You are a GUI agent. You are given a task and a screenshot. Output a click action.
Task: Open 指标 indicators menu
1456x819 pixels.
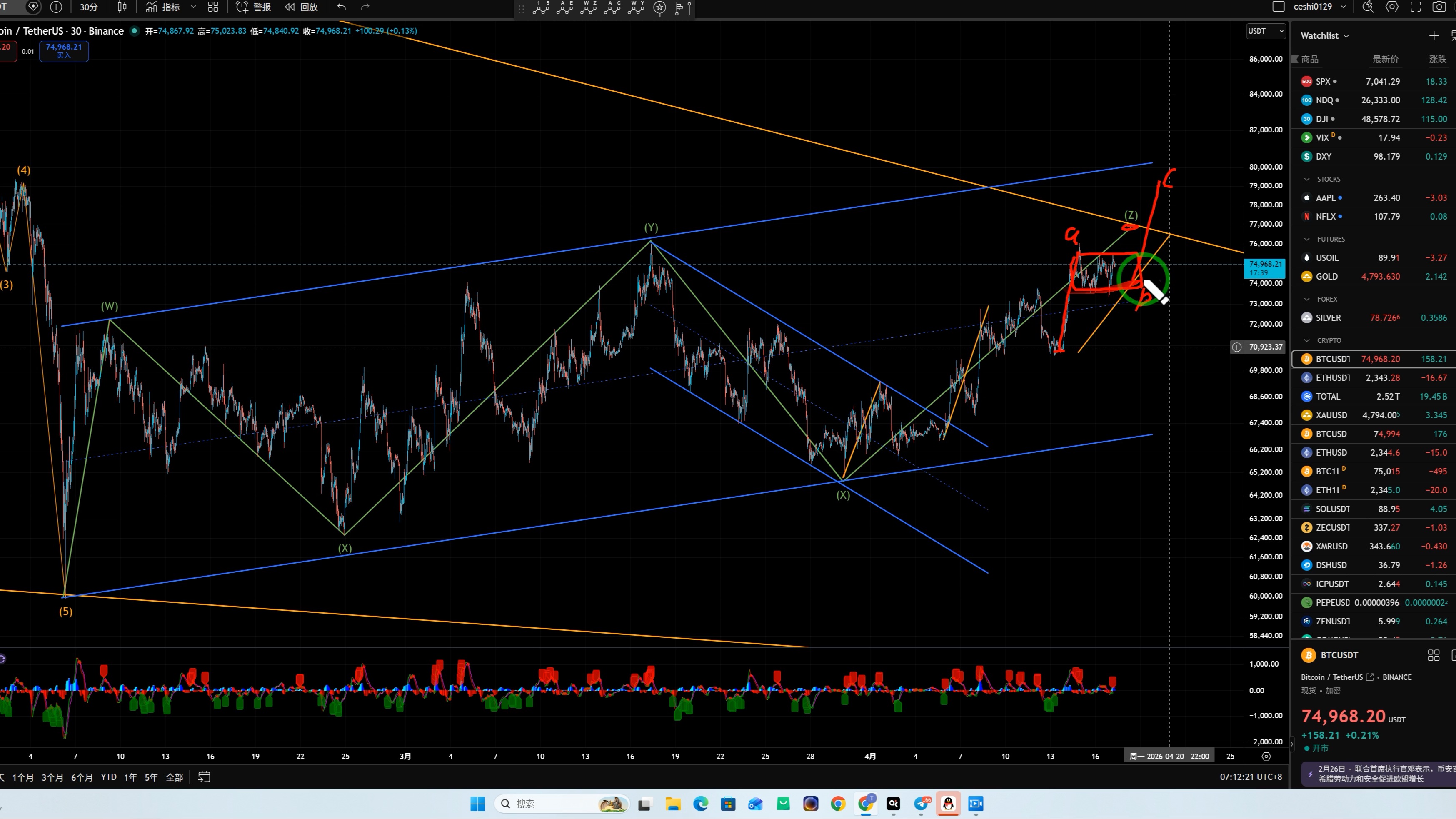[163, 7]
